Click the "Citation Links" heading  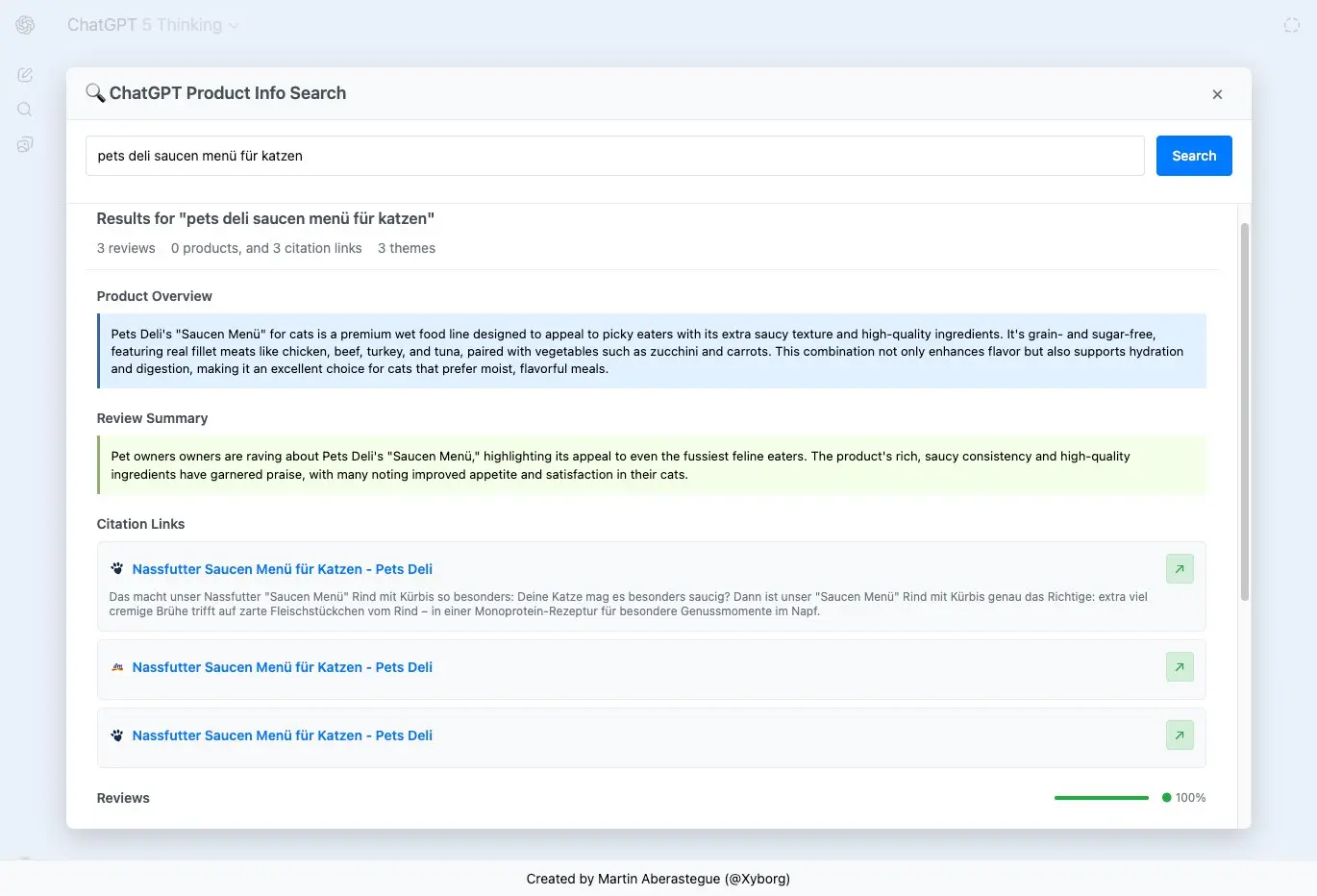click(140, 524)
